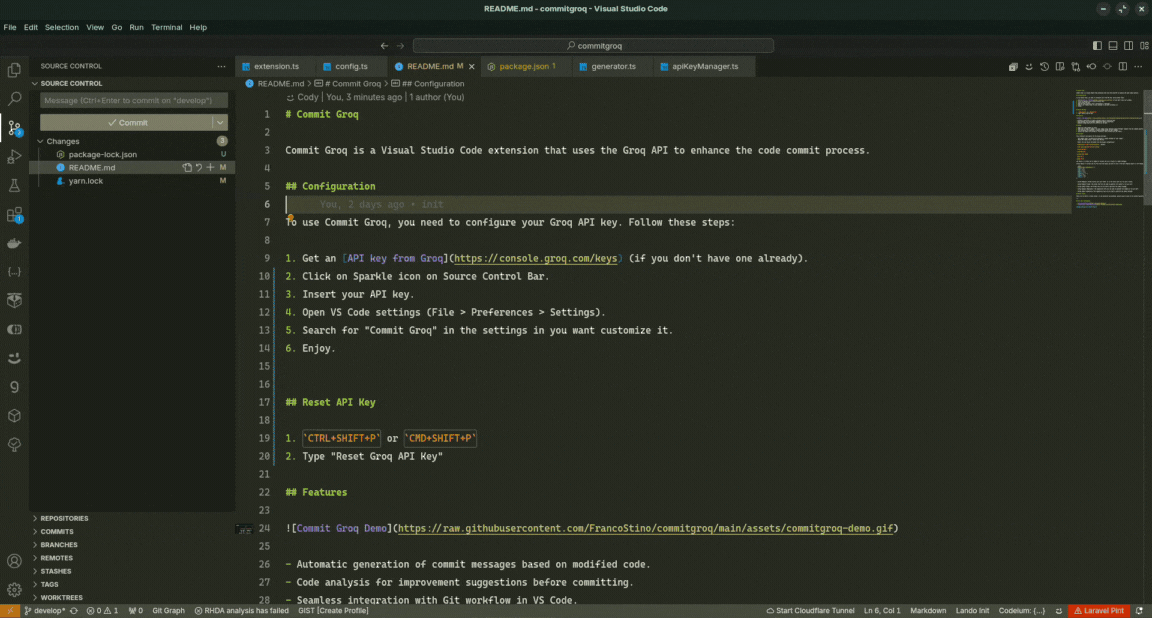Select package-lock.json in Changes list
1152x618 pixels.
click(103, 154)
